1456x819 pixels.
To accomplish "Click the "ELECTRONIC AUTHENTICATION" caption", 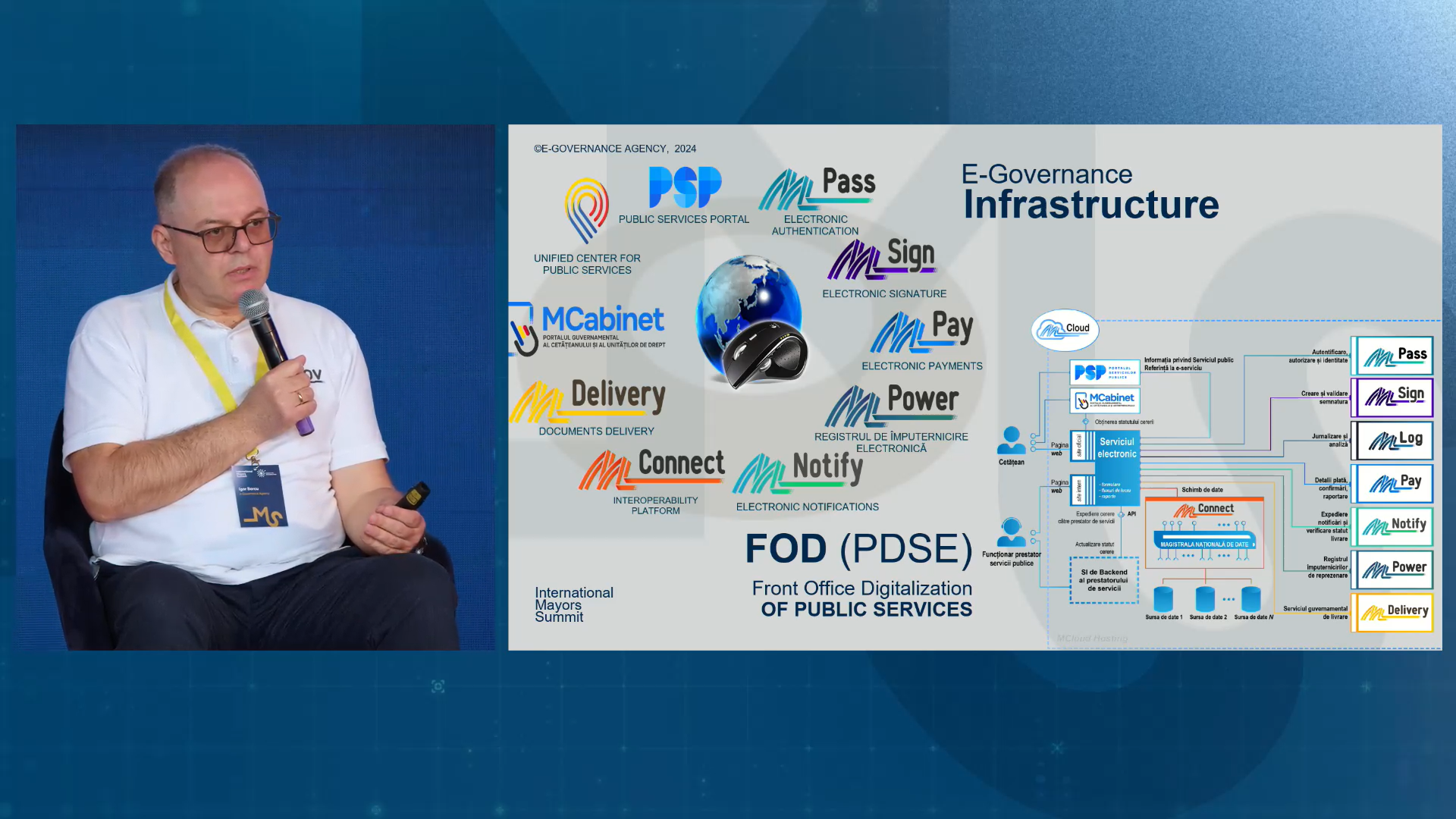I will tap(815, 225).
